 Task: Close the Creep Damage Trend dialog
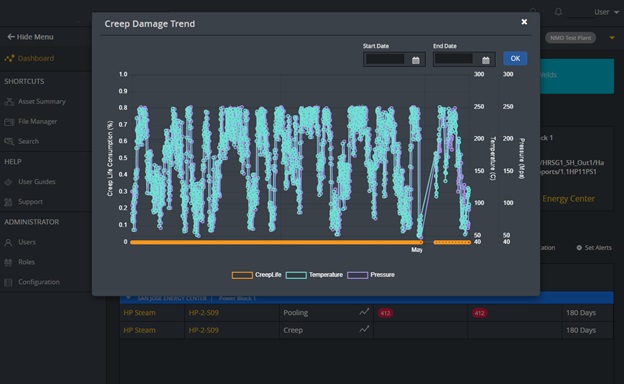coord(524,22)
